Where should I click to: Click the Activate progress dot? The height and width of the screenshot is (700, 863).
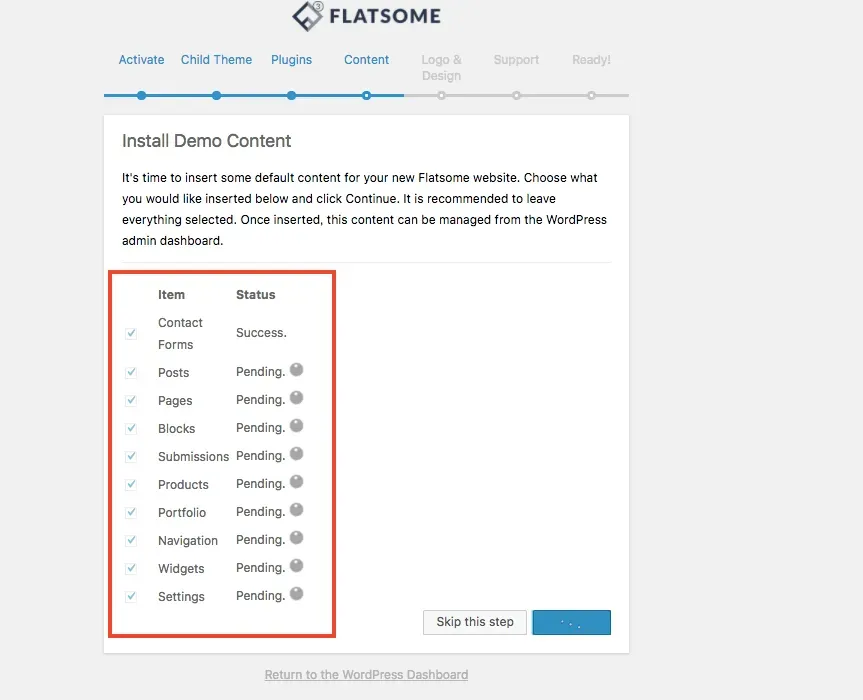(x=141, y=96)
